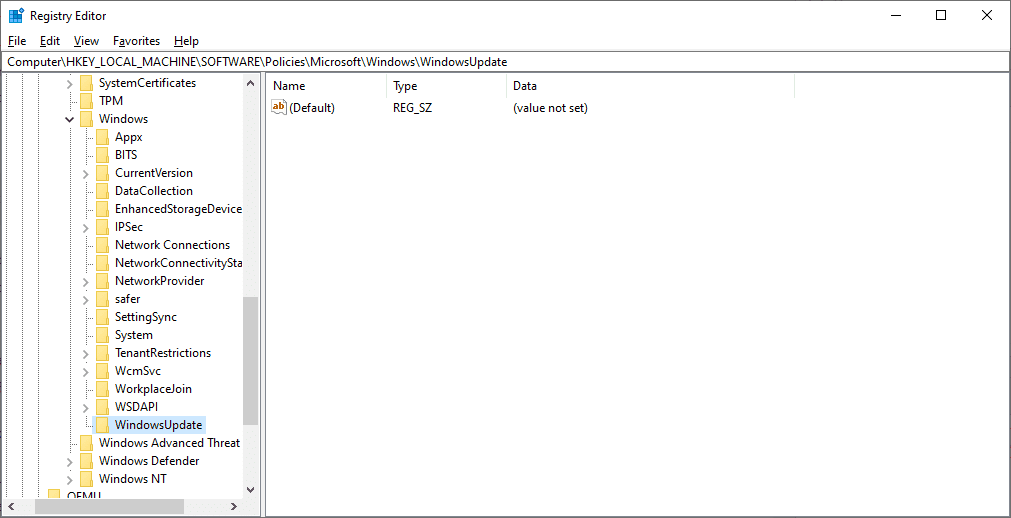Expand the Windows Defender key

coord(70,462)
